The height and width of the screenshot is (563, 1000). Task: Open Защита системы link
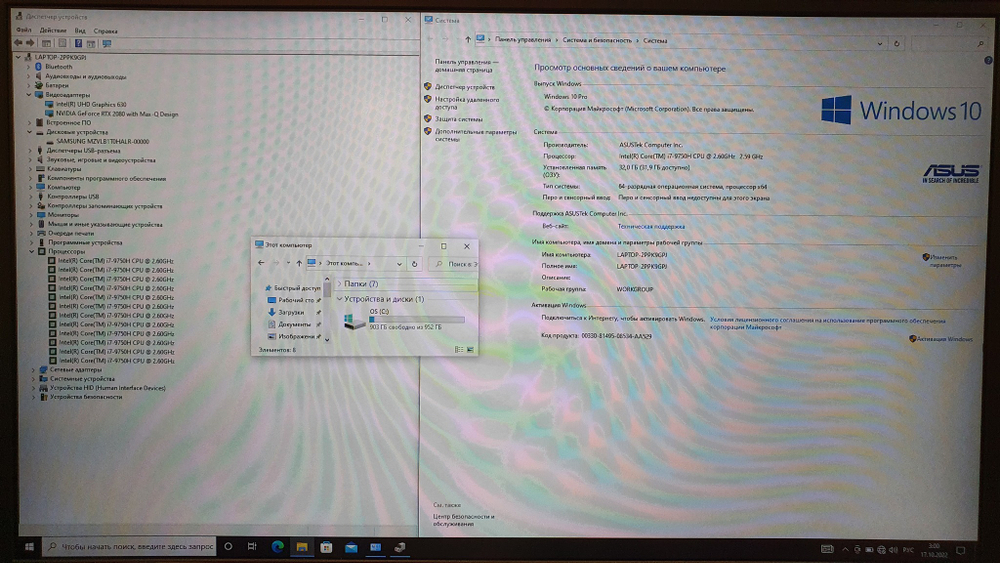[458, 119]
